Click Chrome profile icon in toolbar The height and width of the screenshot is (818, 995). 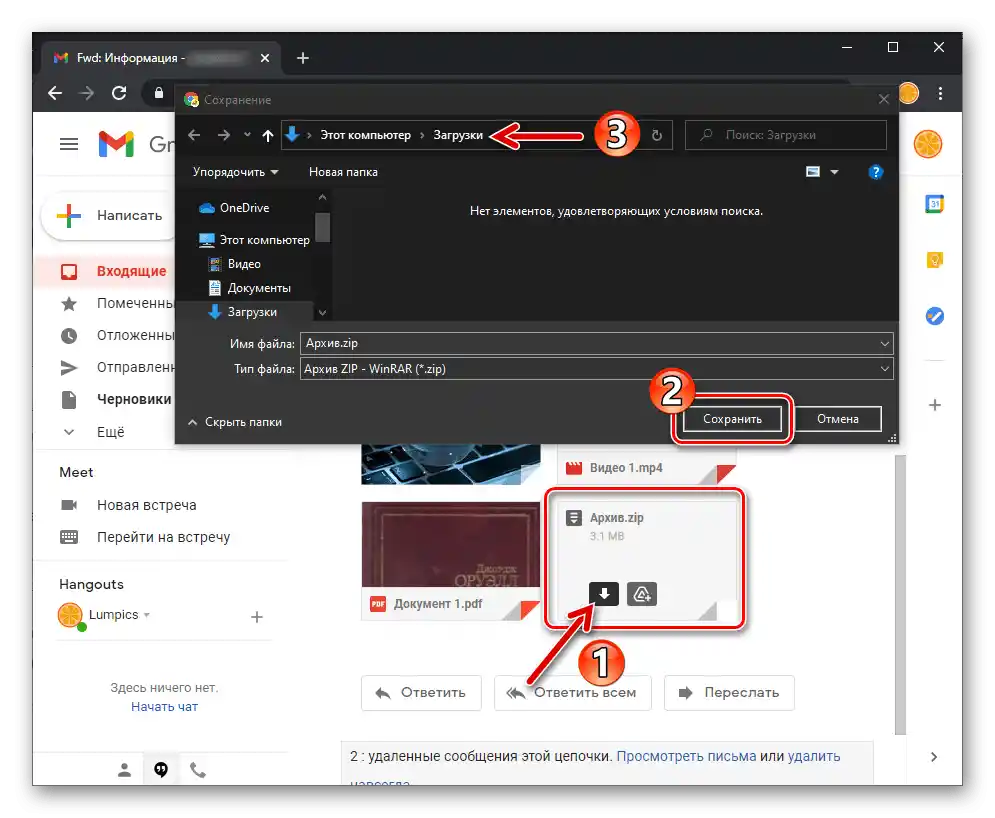pyautogui.click(x=908, y=93)
